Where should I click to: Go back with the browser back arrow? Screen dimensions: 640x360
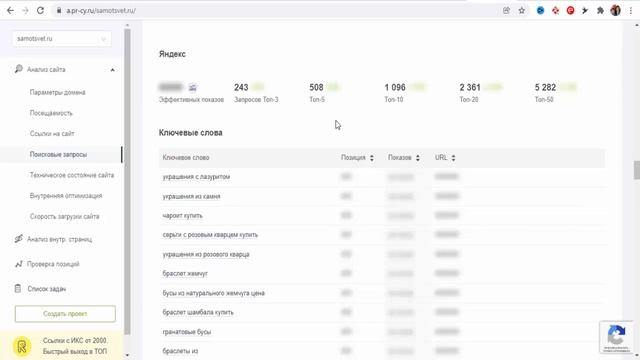[10, 11]
